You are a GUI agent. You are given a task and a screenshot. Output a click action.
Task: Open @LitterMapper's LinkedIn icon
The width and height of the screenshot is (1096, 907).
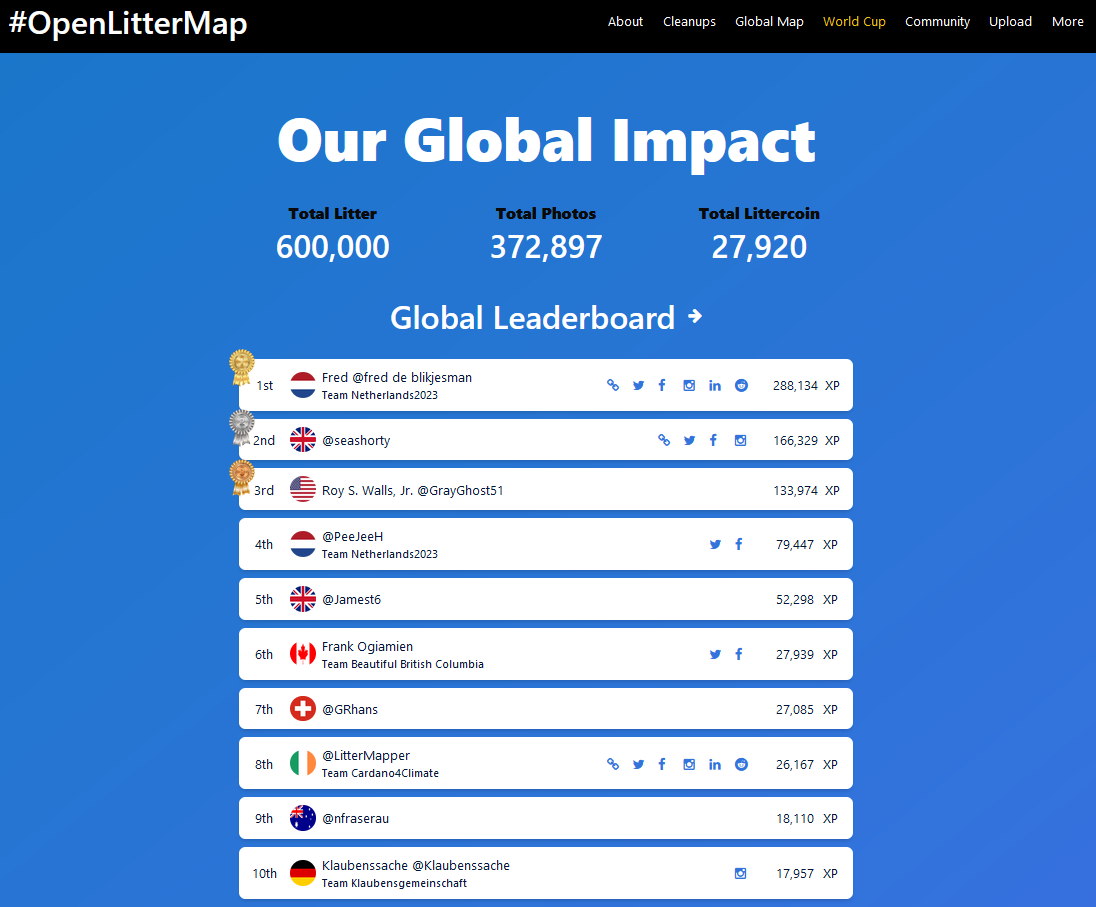coord(715,764)
